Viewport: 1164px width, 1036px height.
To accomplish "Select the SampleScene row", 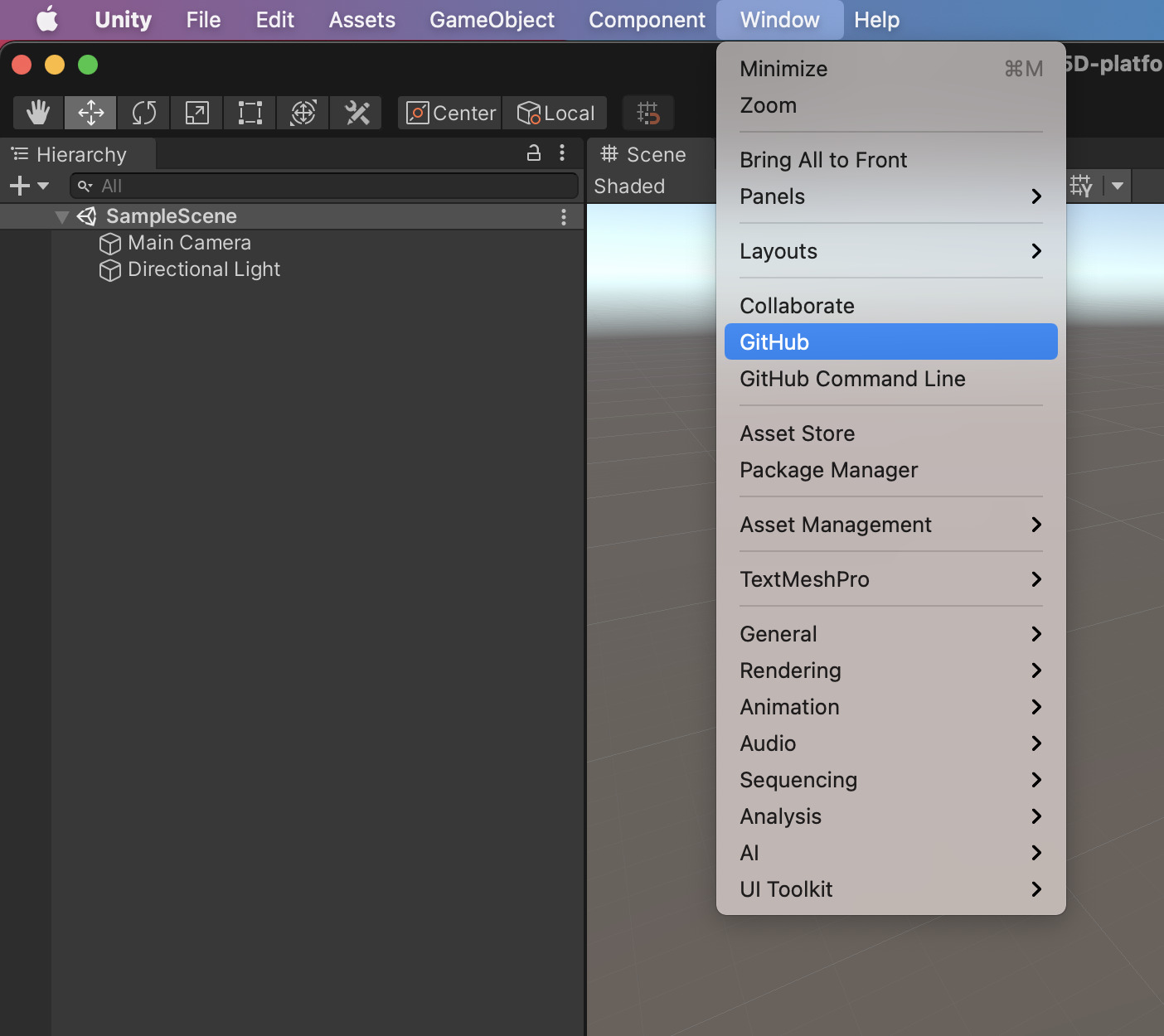I will point(292,216).
